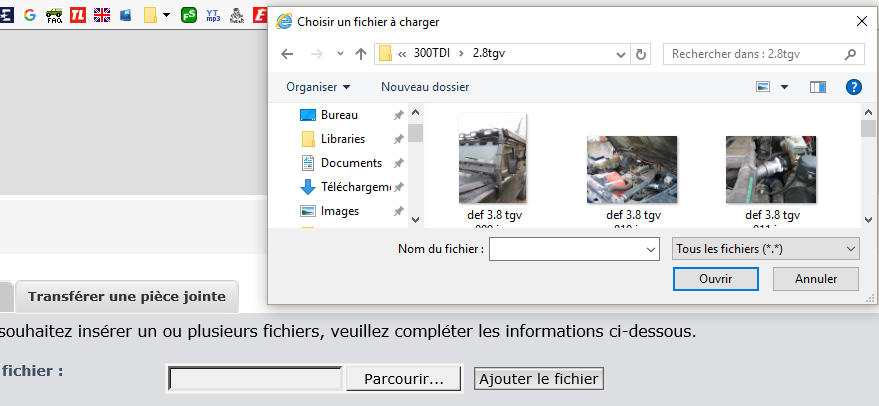Click the UK flag bookmark
Screen dimensions: 879x406
click(x=102, y=15)
